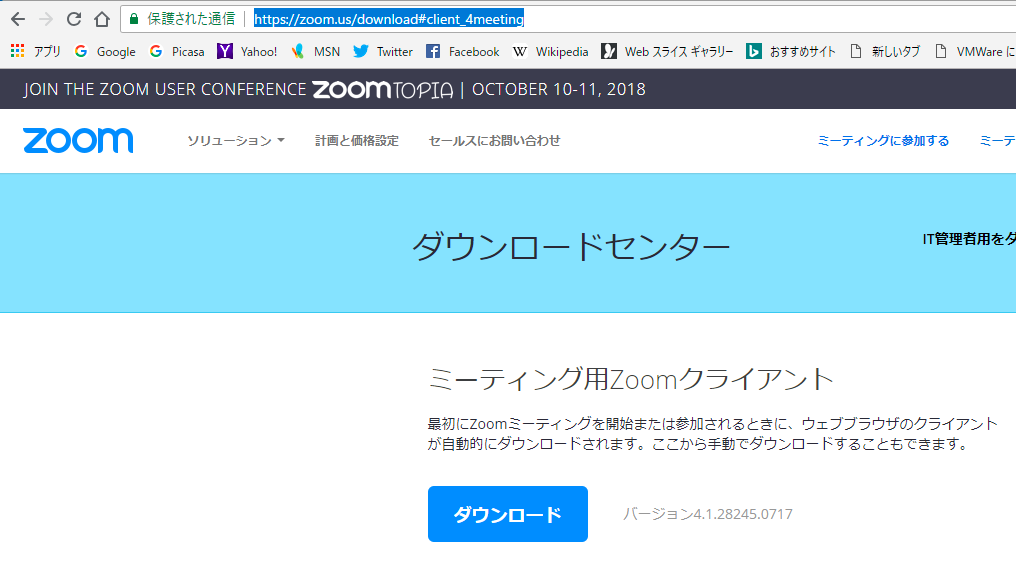Click the ミーティング用Zoomクライアント heading
This screenshot has height=572, width=1016.
pos(630,379)
